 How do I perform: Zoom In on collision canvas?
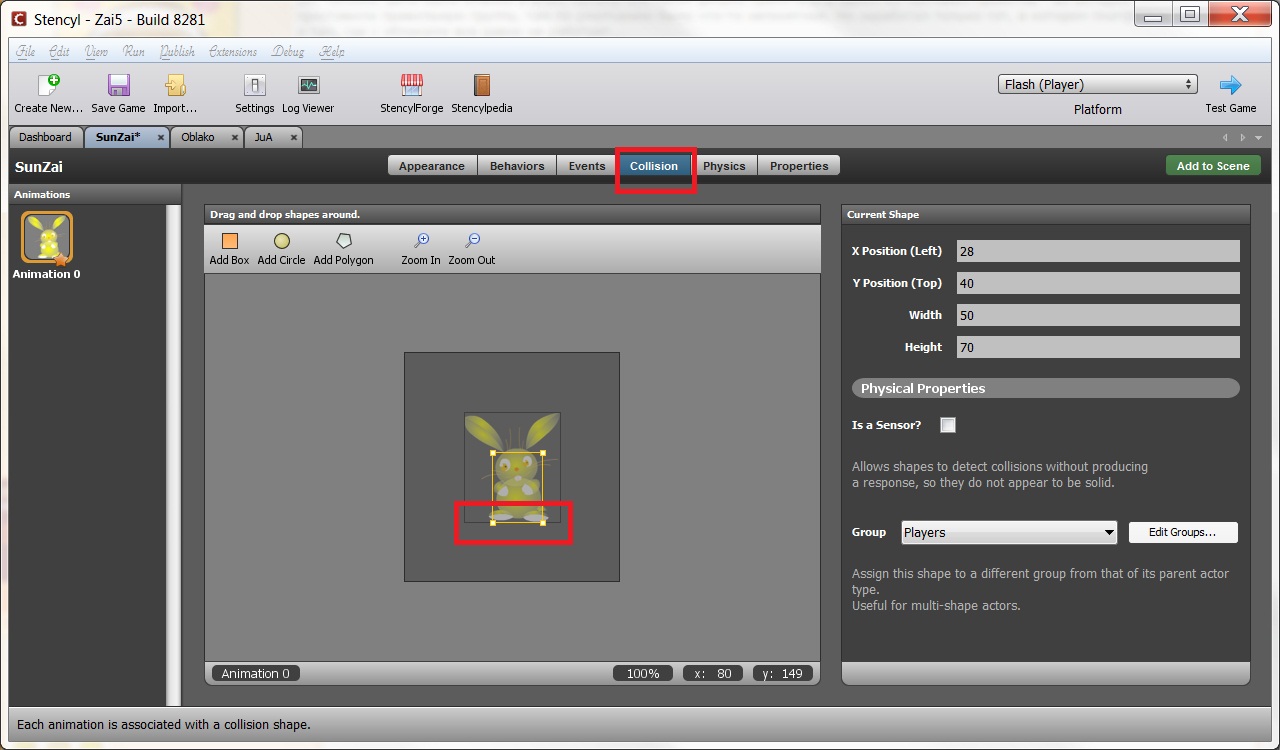[421, 242]
